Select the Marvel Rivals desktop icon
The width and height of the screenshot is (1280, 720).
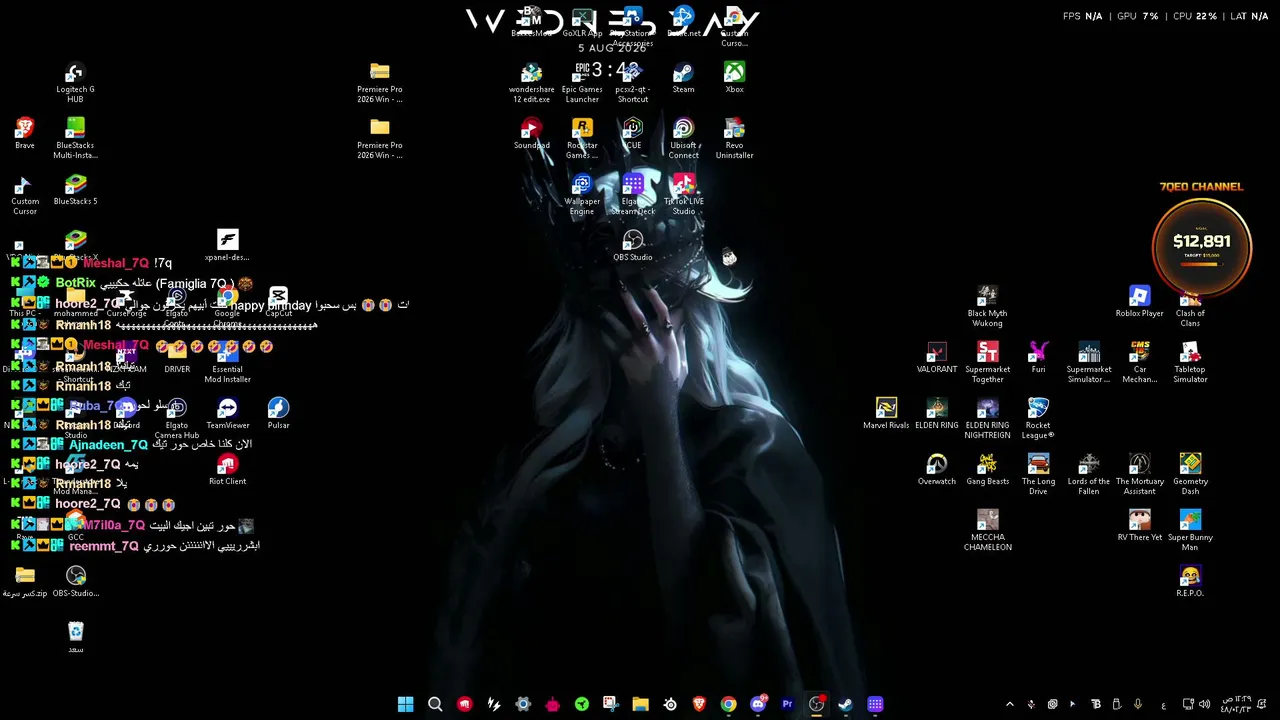886,413
